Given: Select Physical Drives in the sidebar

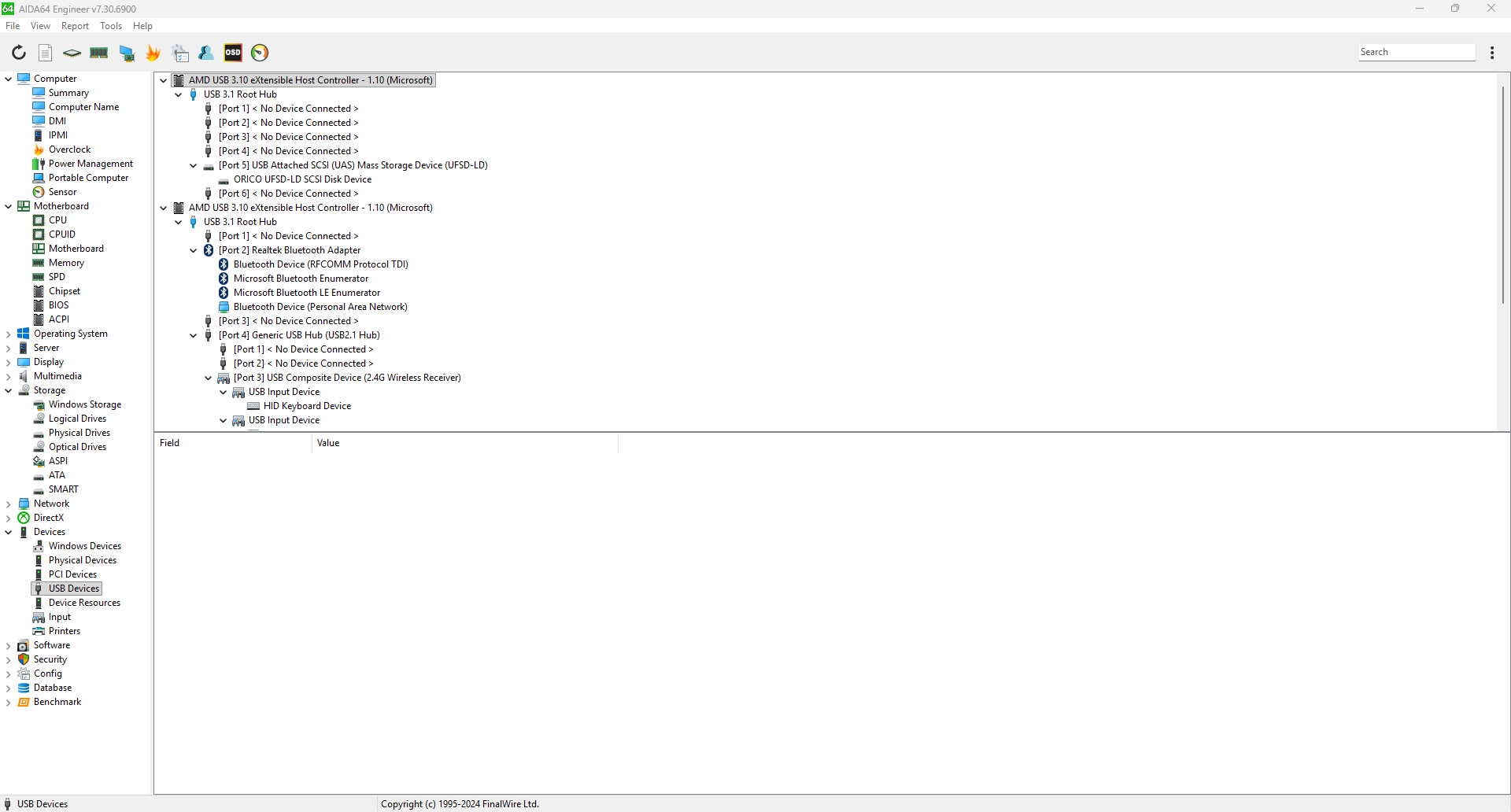Looking at the screenshot, I should [79, 433].
